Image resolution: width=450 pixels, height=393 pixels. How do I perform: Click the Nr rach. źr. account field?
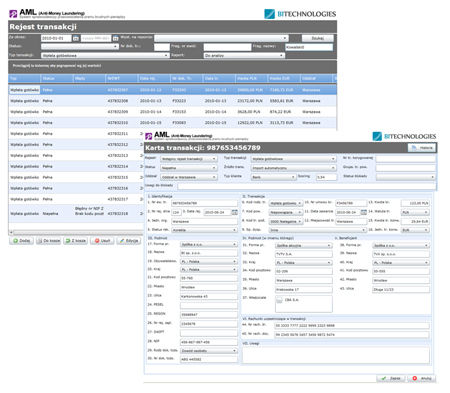tap(352, 325)
